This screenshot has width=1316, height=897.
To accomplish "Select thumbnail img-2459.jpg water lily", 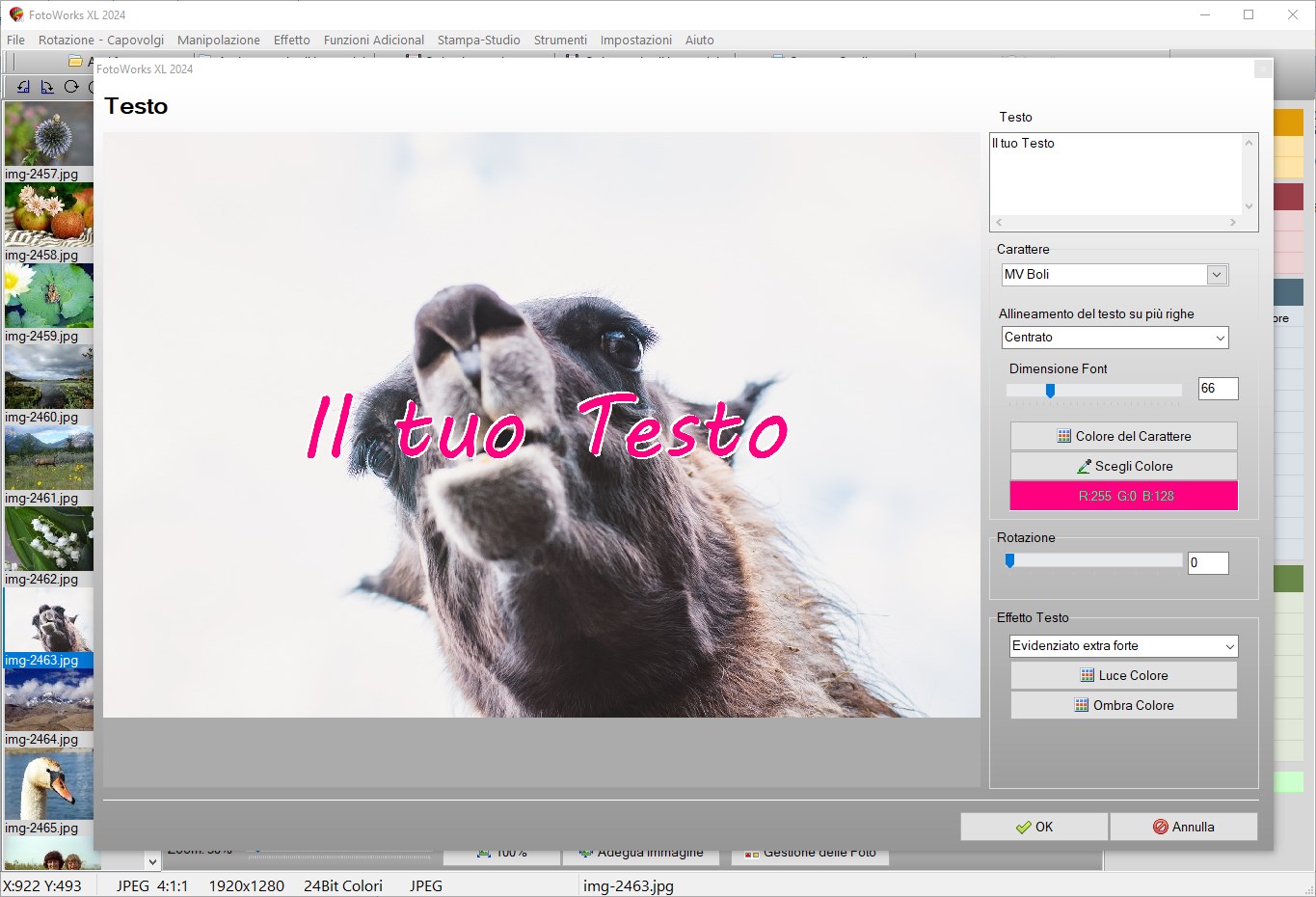I will click(48, 295).
